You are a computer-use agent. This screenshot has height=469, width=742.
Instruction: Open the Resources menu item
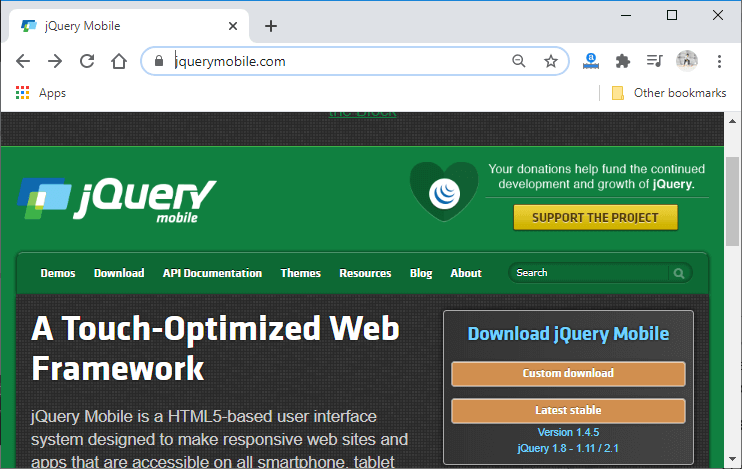tap(365, 273)
